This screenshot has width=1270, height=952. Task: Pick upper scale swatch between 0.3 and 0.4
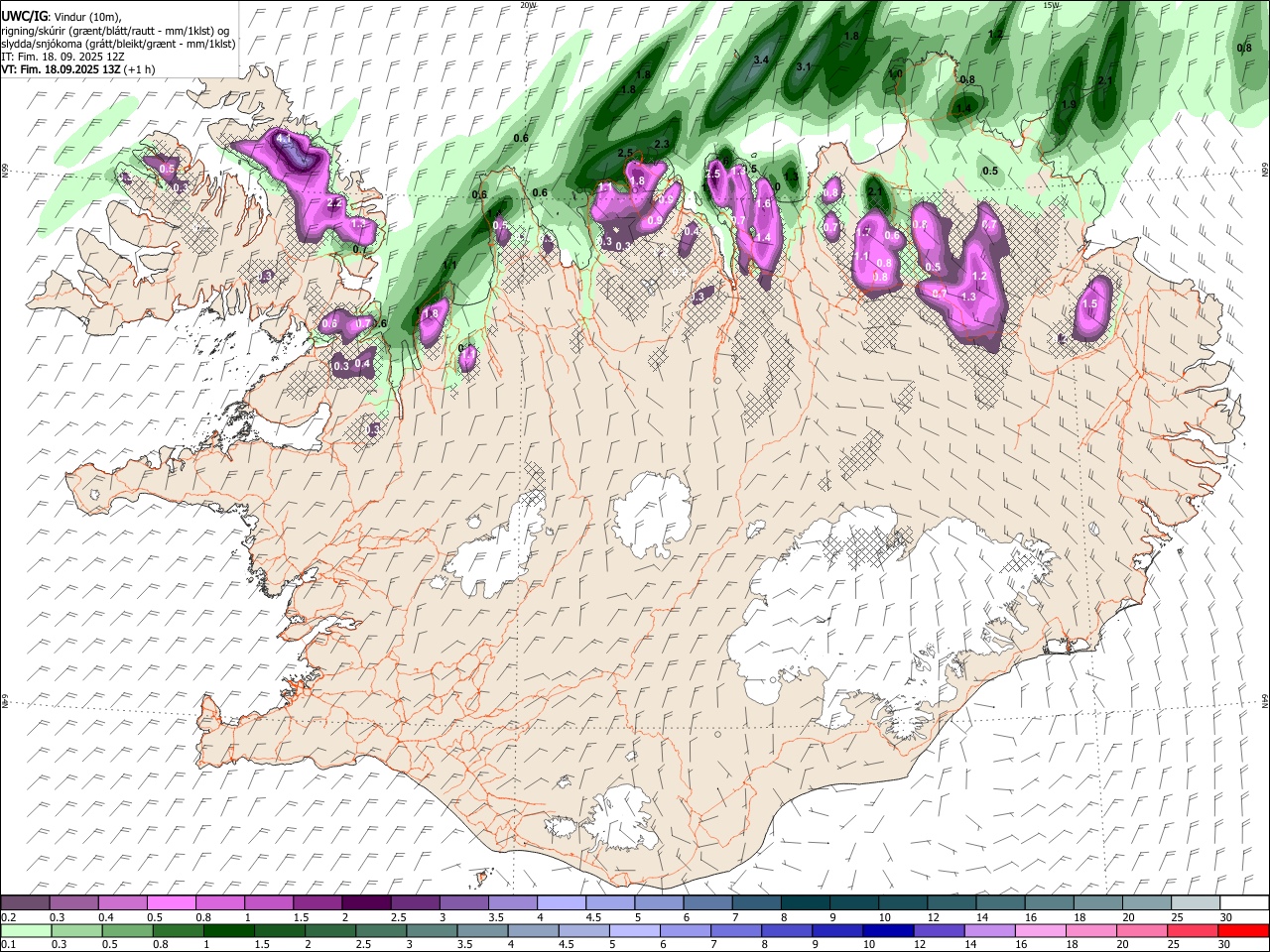pyautogui.click(x=73, y=903)
